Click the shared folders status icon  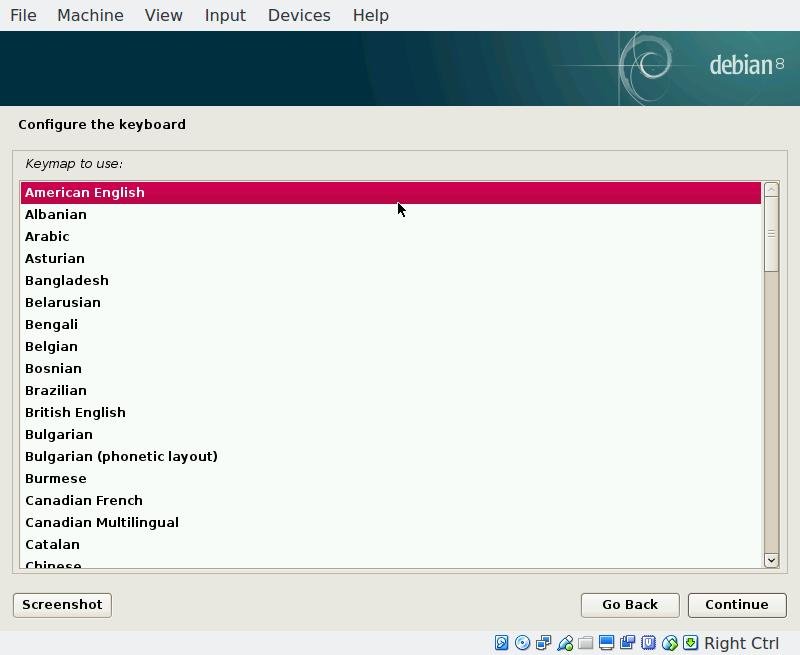586,643
